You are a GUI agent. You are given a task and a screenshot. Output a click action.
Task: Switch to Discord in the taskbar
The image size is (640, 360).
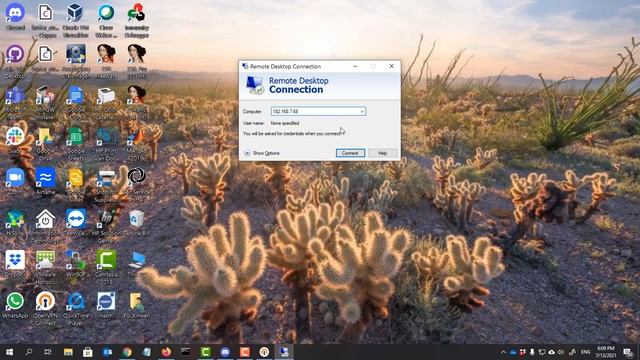(x=225, y=352)
